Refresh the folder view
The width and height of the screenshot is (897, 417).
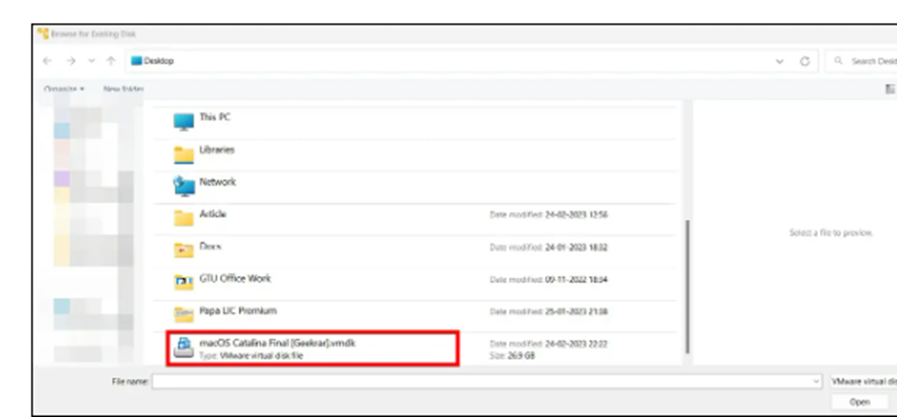tap(805, 61)
